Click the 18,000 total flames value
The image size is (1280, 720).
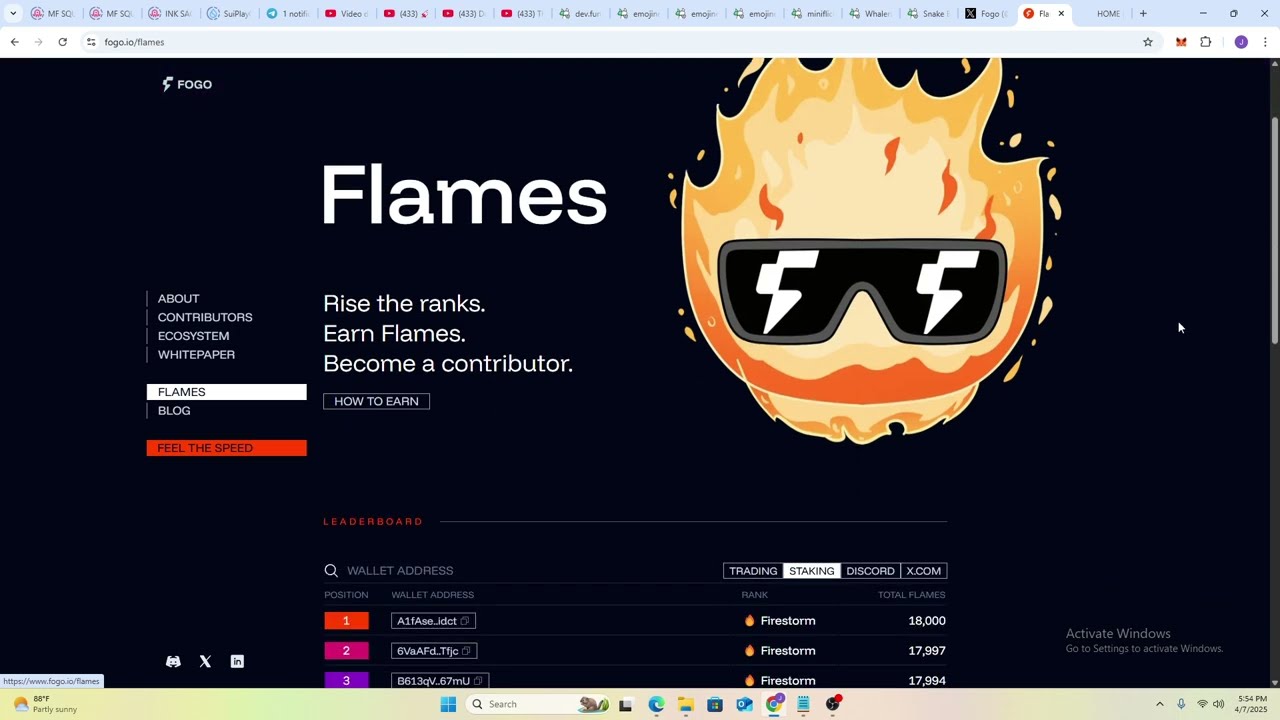(x=927, y=621)
